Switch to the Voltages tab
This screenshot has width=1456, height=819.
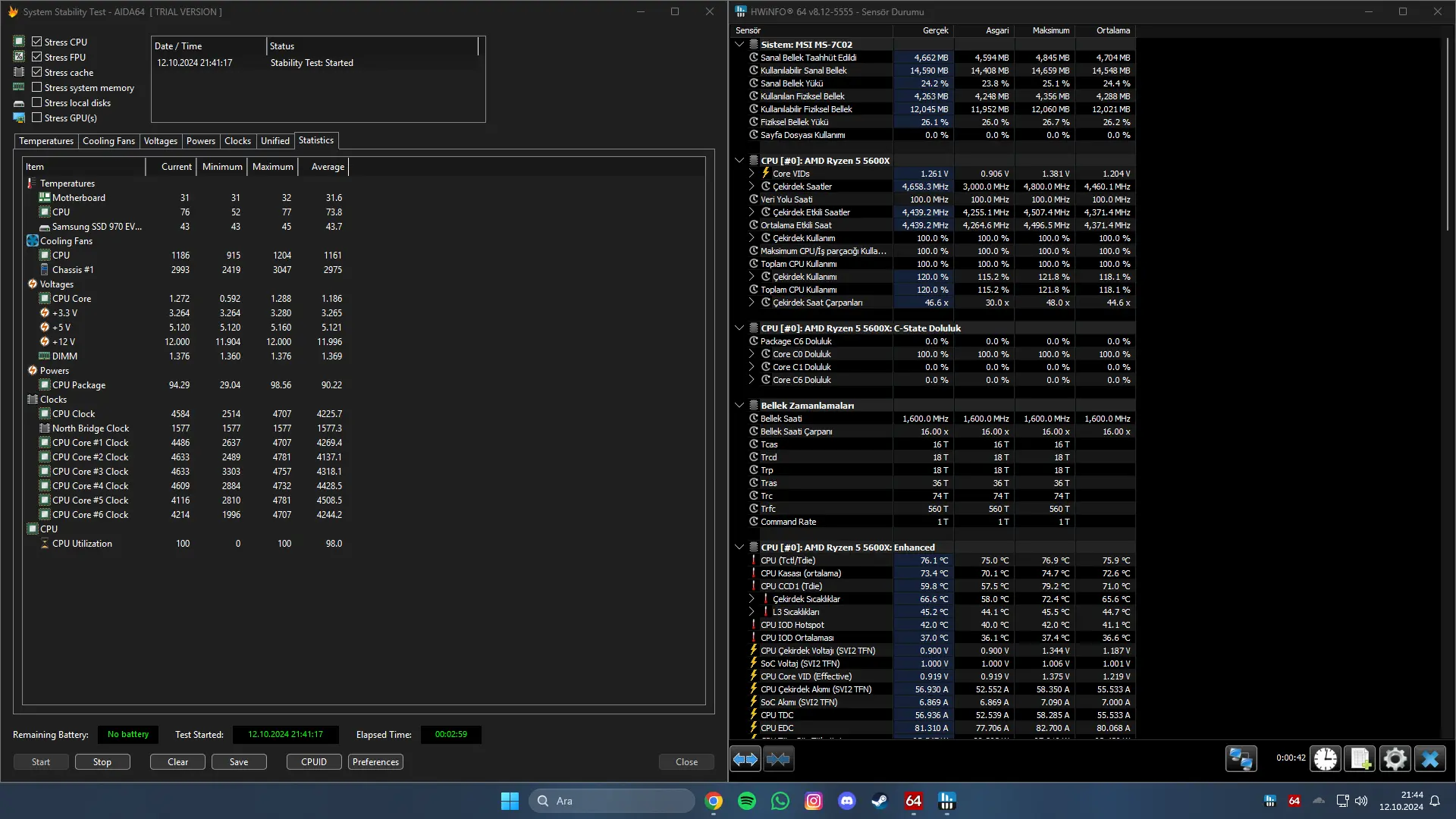(161, 141)
